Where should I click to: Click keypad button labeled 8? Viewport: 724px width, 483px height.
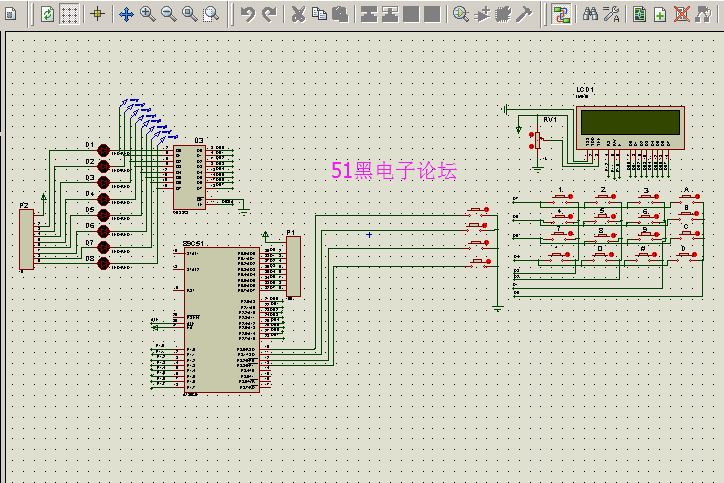[603, 235]
